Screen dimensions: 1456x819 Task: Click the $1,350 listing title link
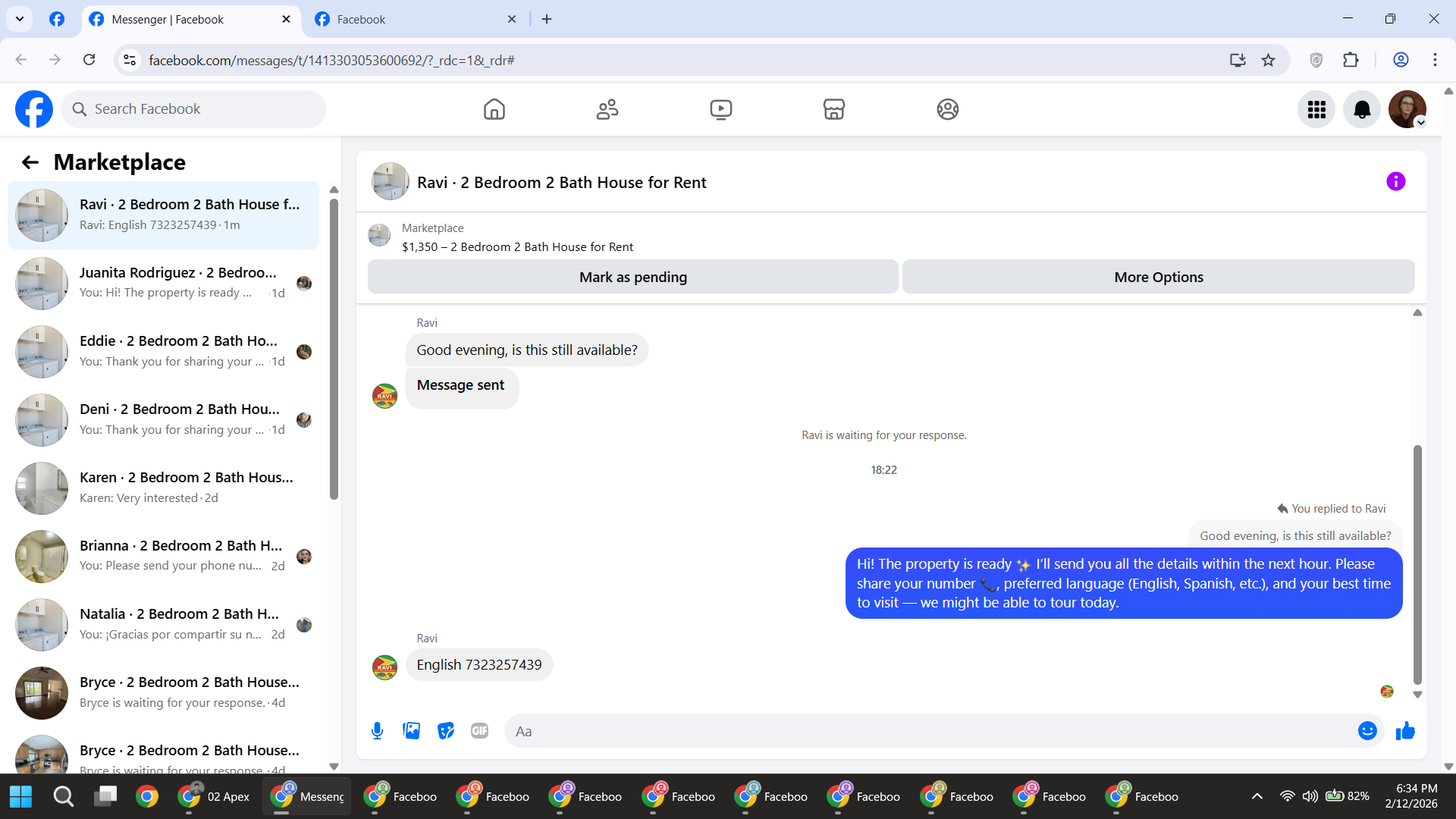(517, 247)
